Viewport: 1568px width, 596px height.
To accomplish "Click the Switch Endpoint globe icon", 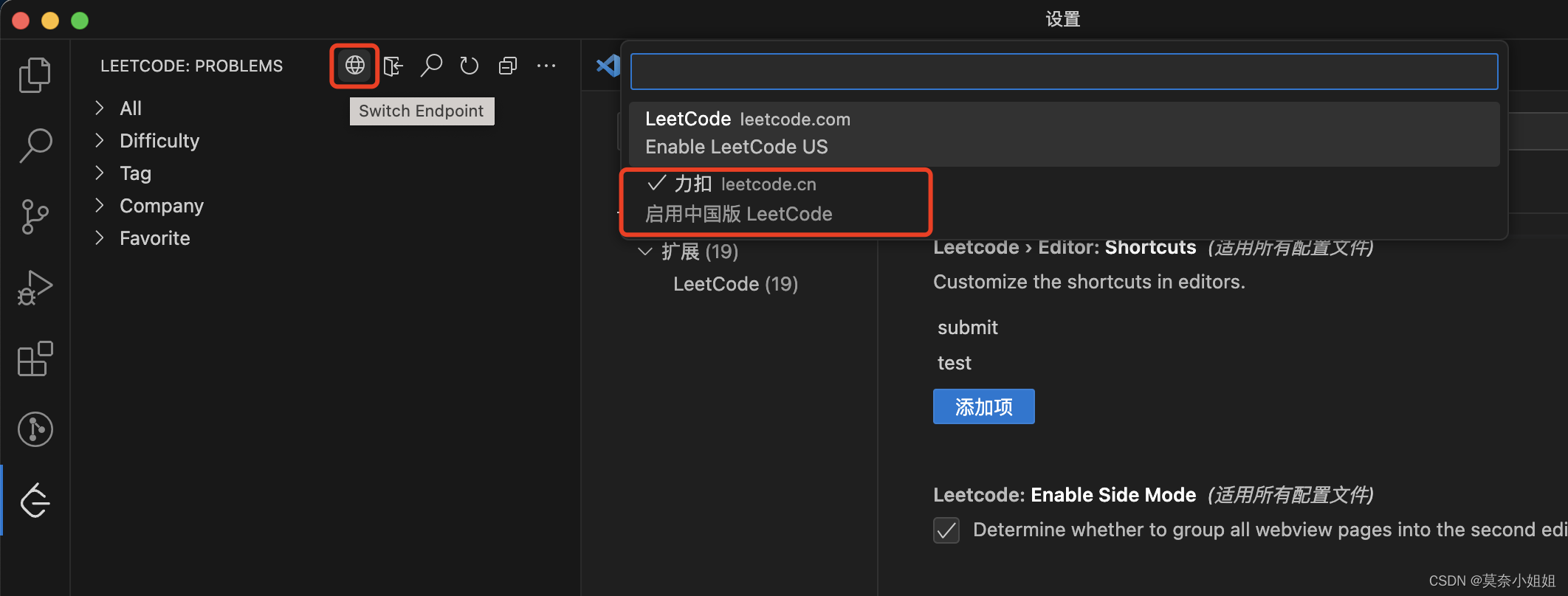I will [x=355, y=66].
